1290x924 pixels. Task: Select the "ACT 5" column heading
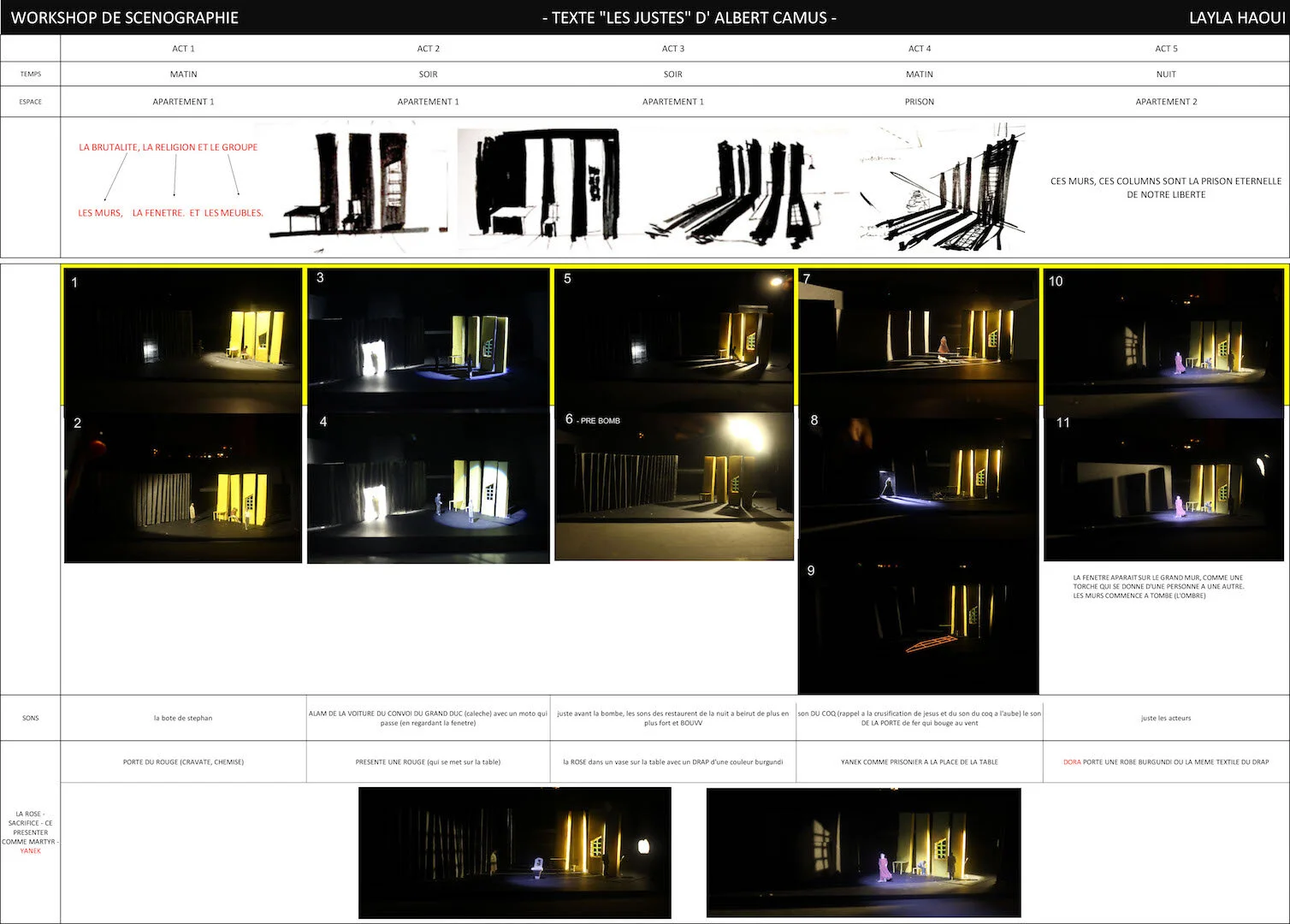(x=1166, y=49)
